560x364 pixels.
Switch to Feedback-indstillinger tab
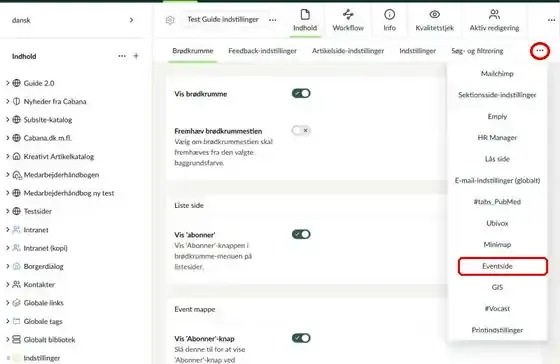tap(262, 51)
